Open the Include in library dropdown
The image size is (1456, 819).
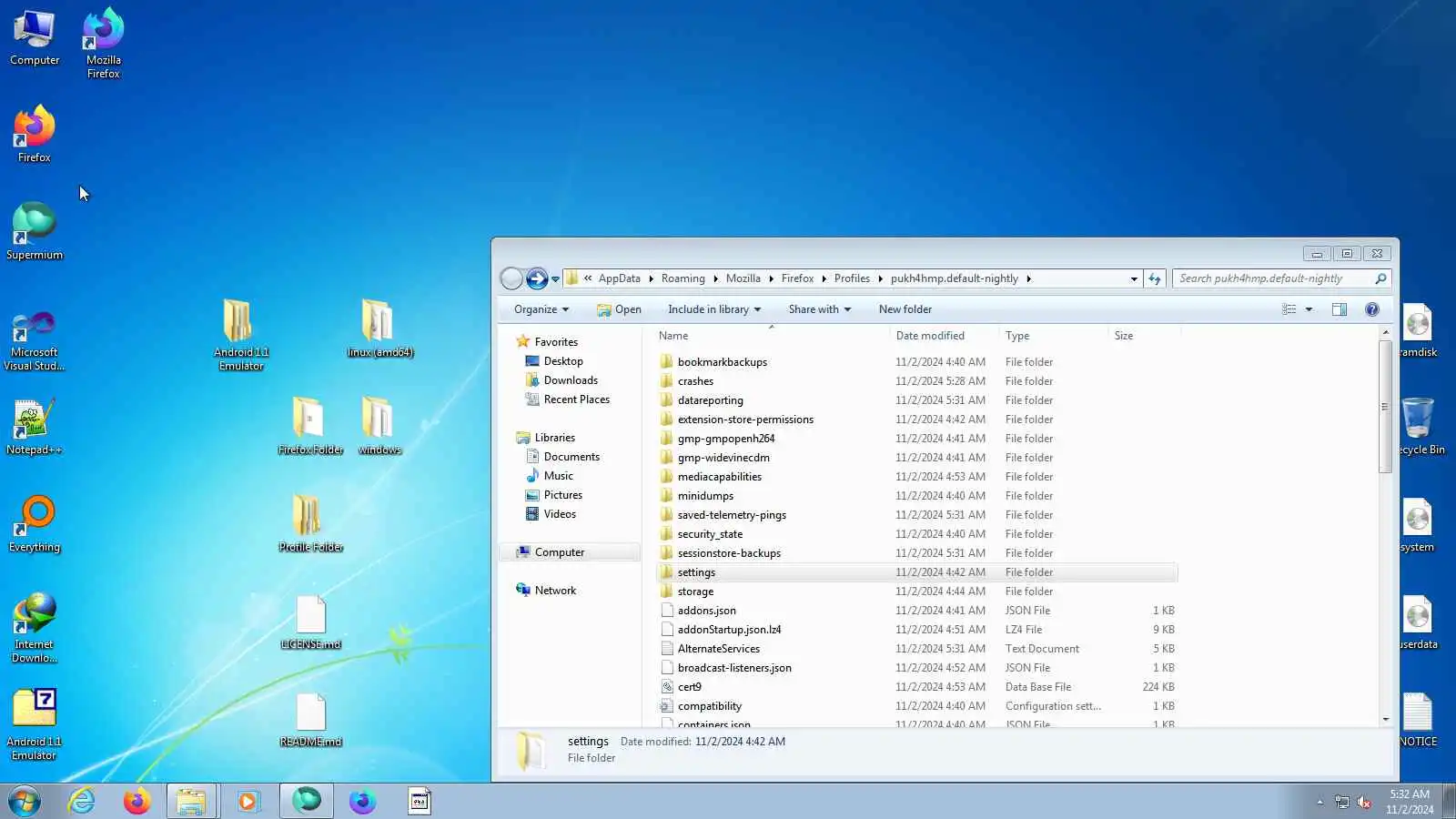pos(714,309)
